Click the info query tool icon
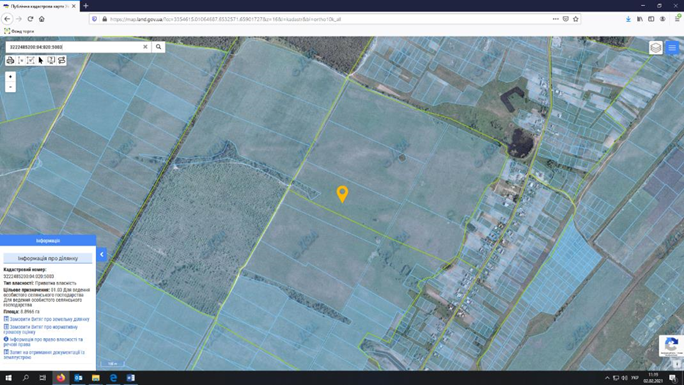The width and height of the screenshot is (684, 385). click(x=51, y=60)
